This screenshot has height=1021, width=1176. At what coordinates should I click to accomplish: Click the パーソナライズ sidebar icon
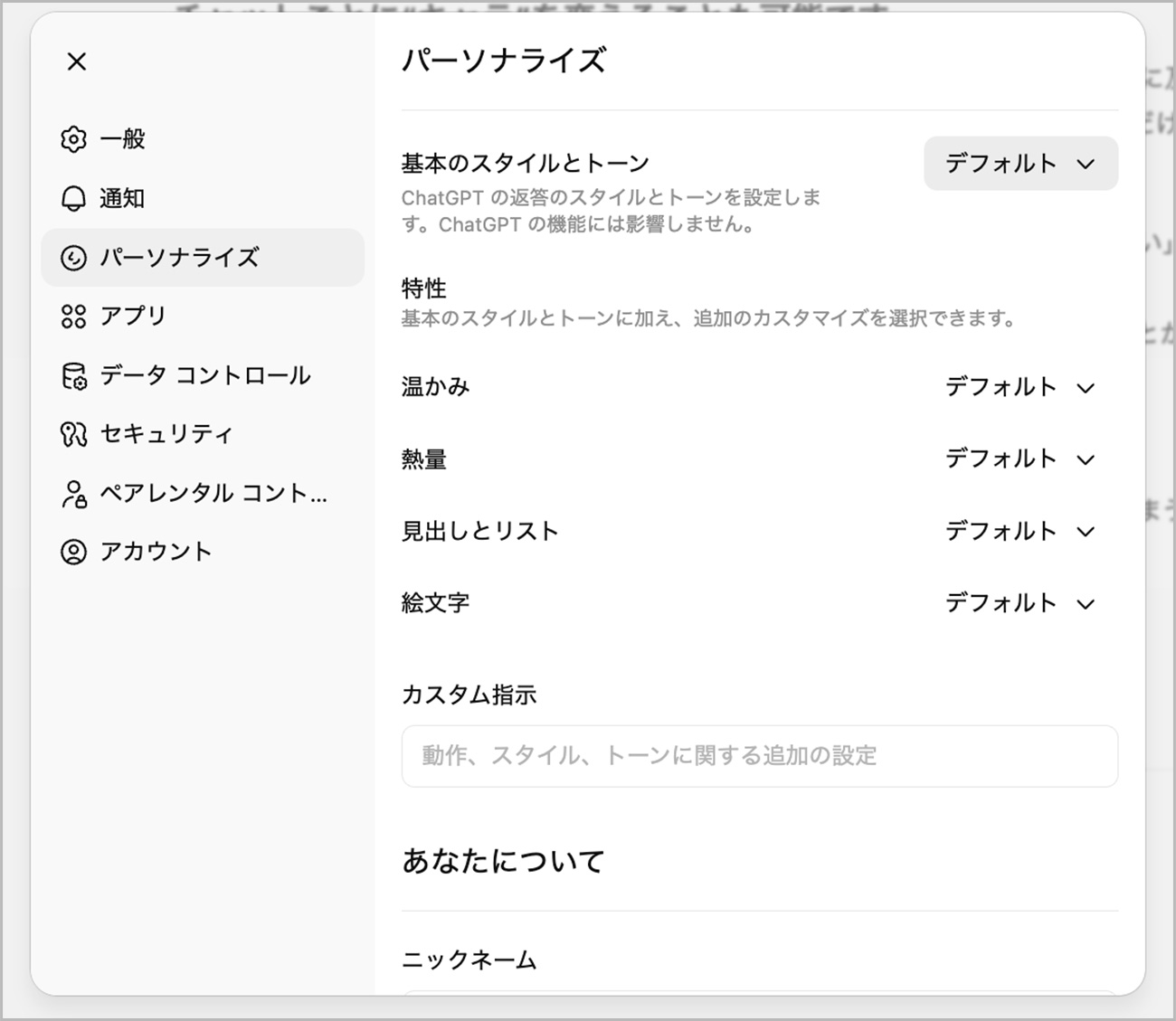[73, 258]
